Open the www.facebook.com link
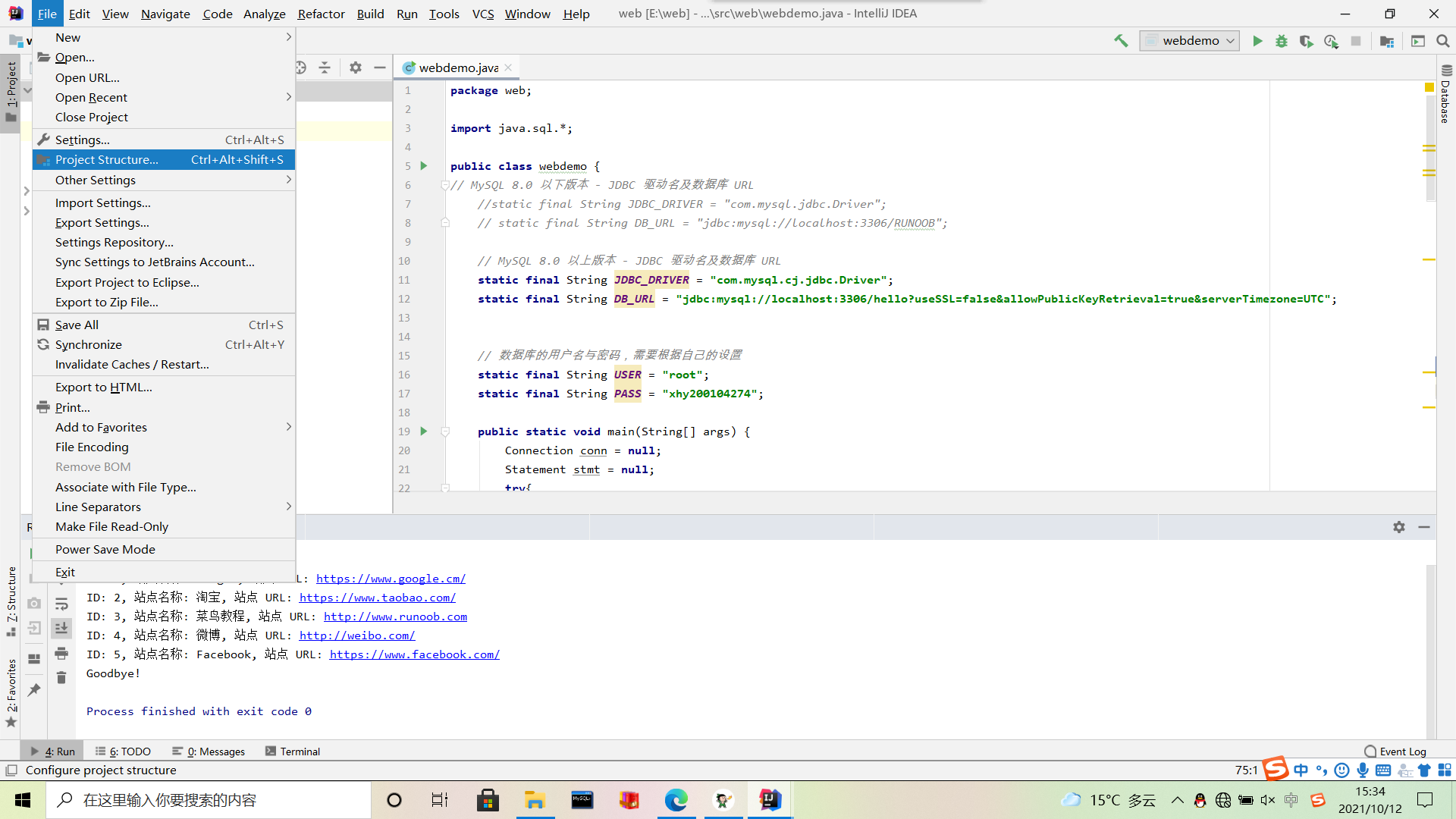This screenshot has height=819, width=1456. (415, 654)
